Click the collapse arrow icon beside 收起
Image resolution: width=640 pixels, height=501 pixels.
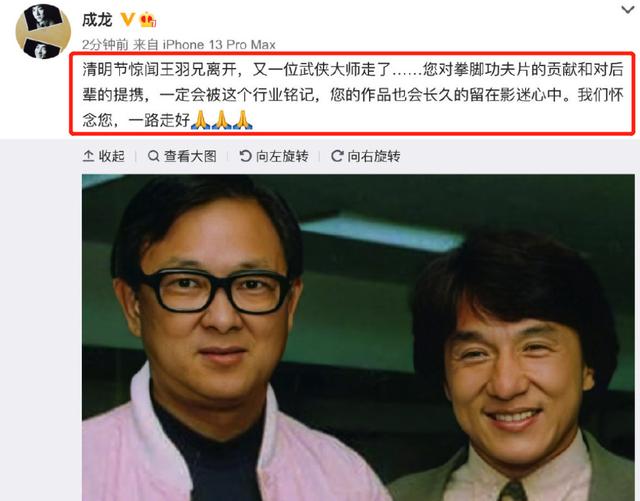click(88, 156)
